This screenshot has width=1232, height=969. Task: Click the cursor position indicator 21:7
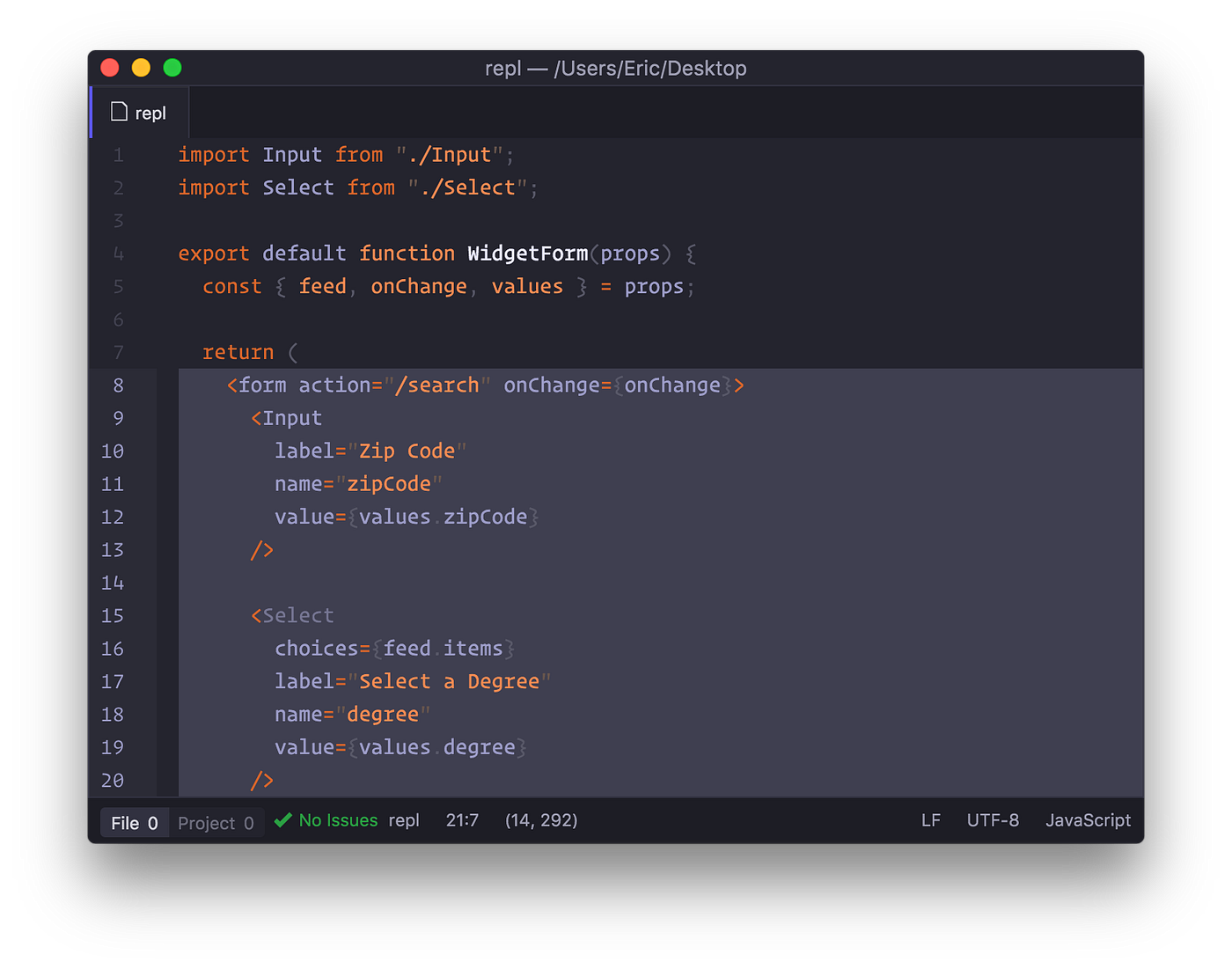pyautogui.click(x=462, y=820)
